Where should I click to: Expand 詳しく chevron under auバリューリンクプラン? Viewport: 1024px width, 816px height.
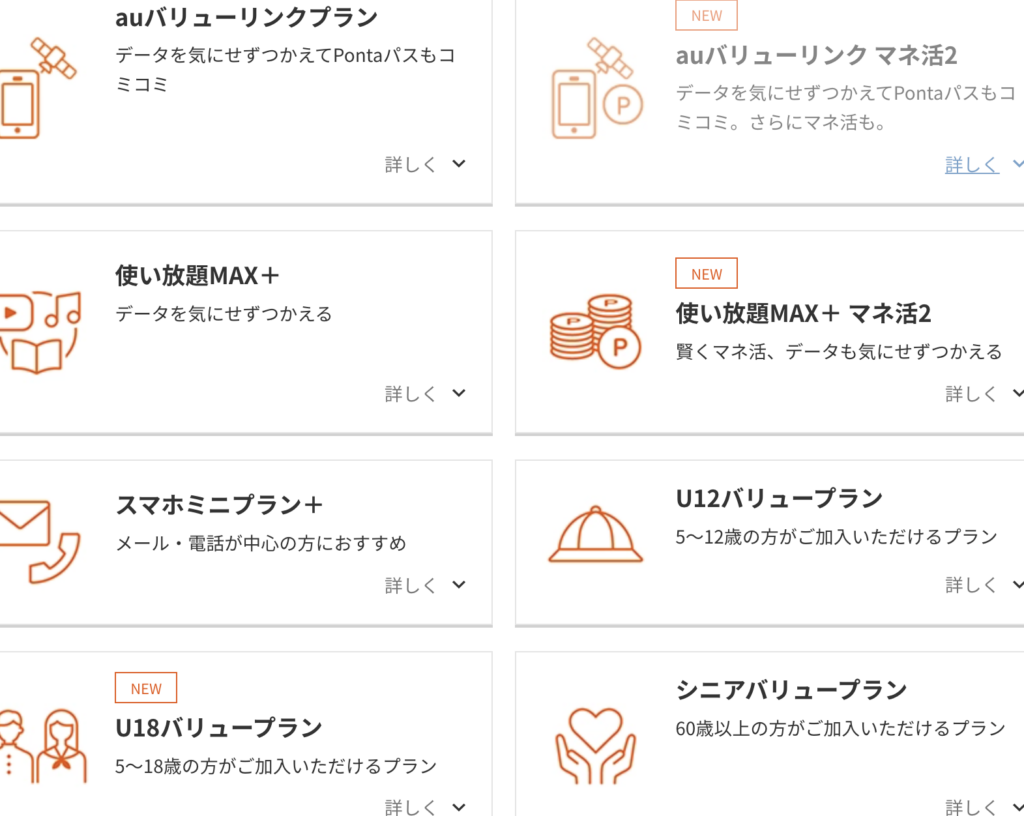458,164
